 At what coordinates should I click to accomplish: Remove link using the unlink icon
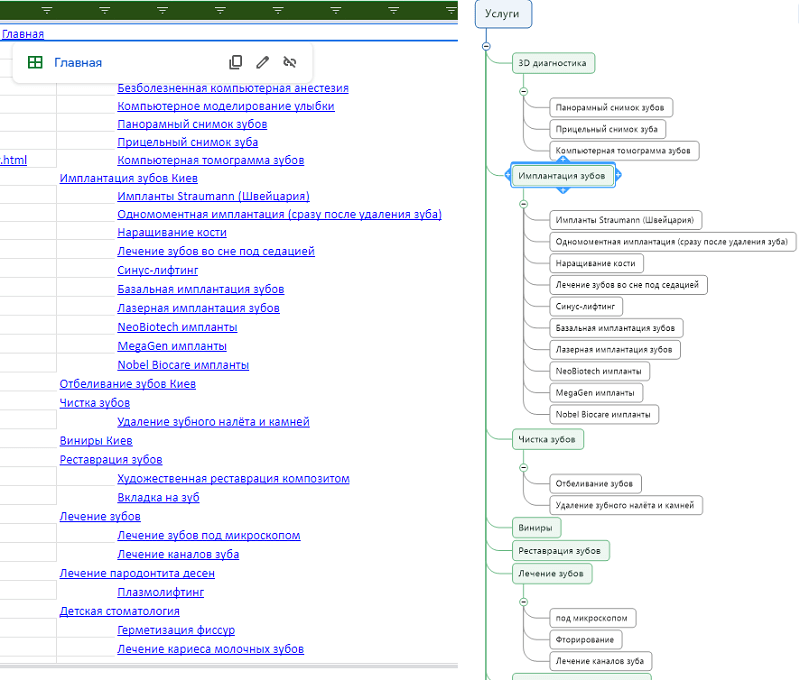(290, 62)
